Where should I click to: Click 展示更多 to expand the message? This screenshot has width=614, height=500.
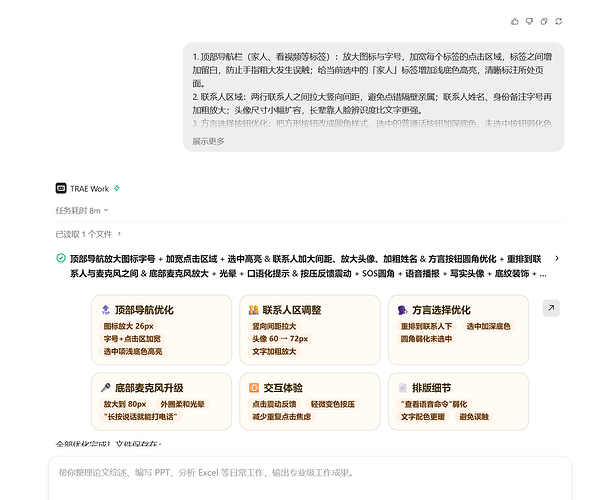208,141
